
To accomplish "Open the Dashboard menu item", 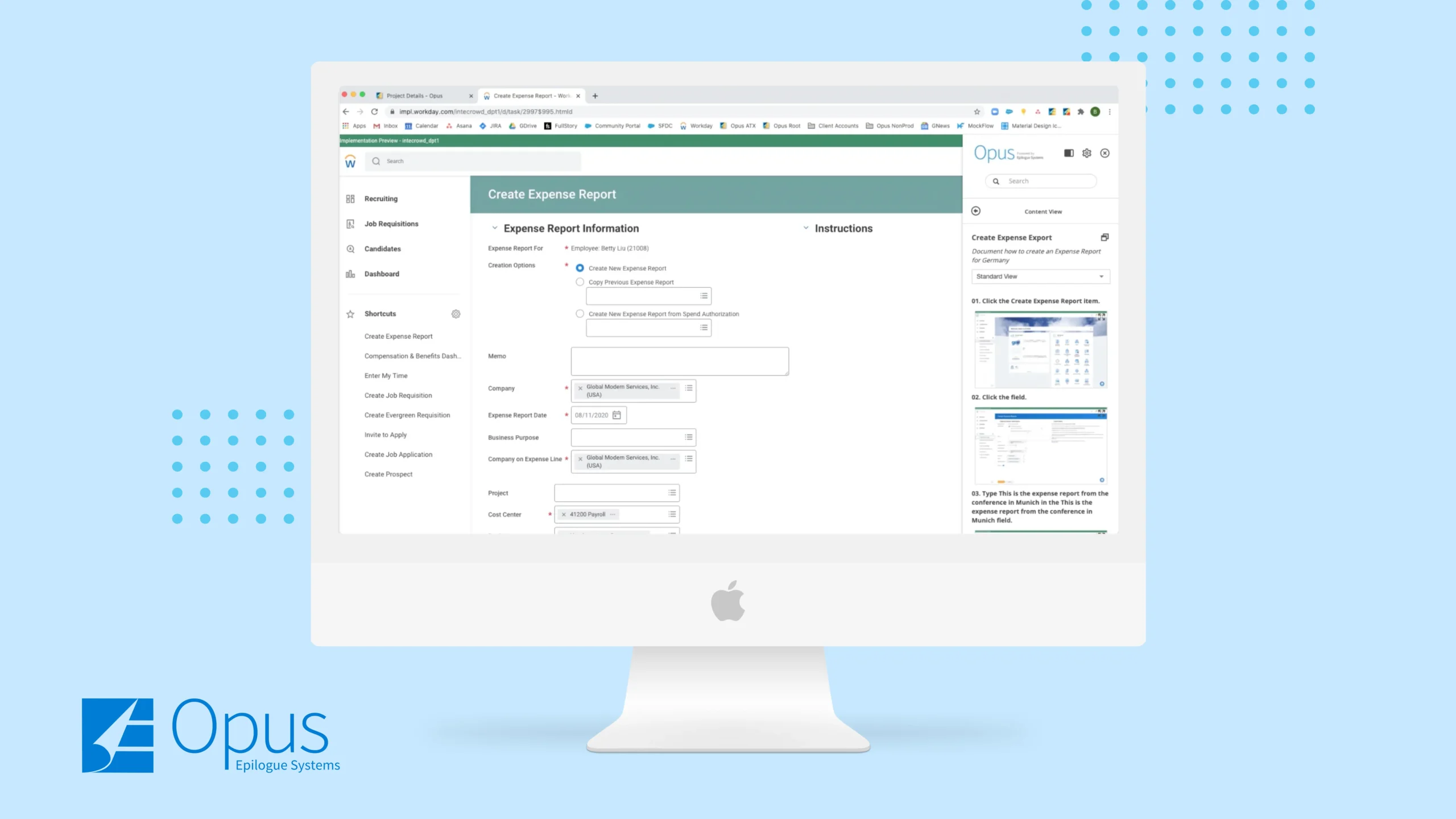I will pyautogui.click(x=382, y=273).
